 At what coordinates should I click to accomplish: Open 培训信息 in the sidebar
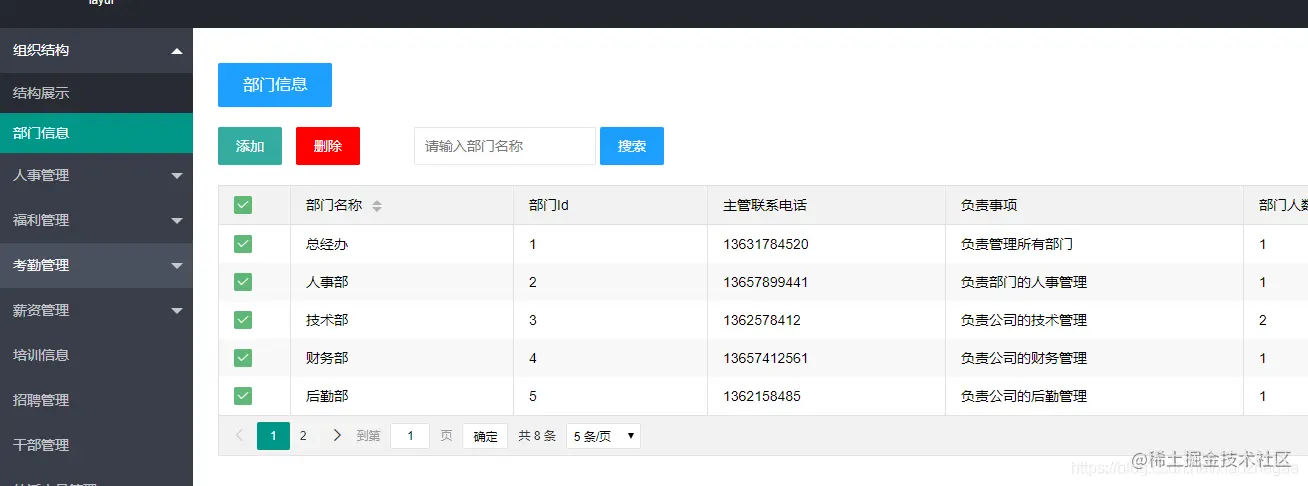pyautogui.click(x=96, y=355)
